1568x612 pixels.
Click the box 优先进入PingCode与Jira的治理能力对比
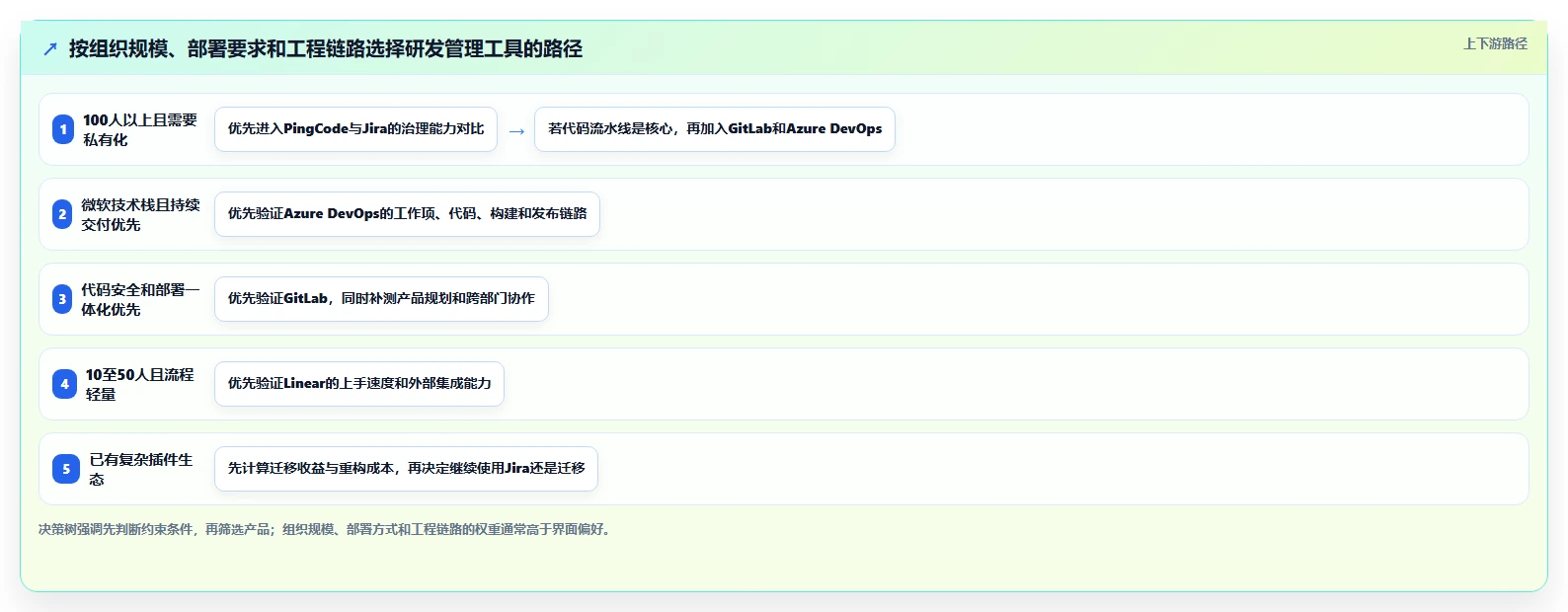pos(355,129)
